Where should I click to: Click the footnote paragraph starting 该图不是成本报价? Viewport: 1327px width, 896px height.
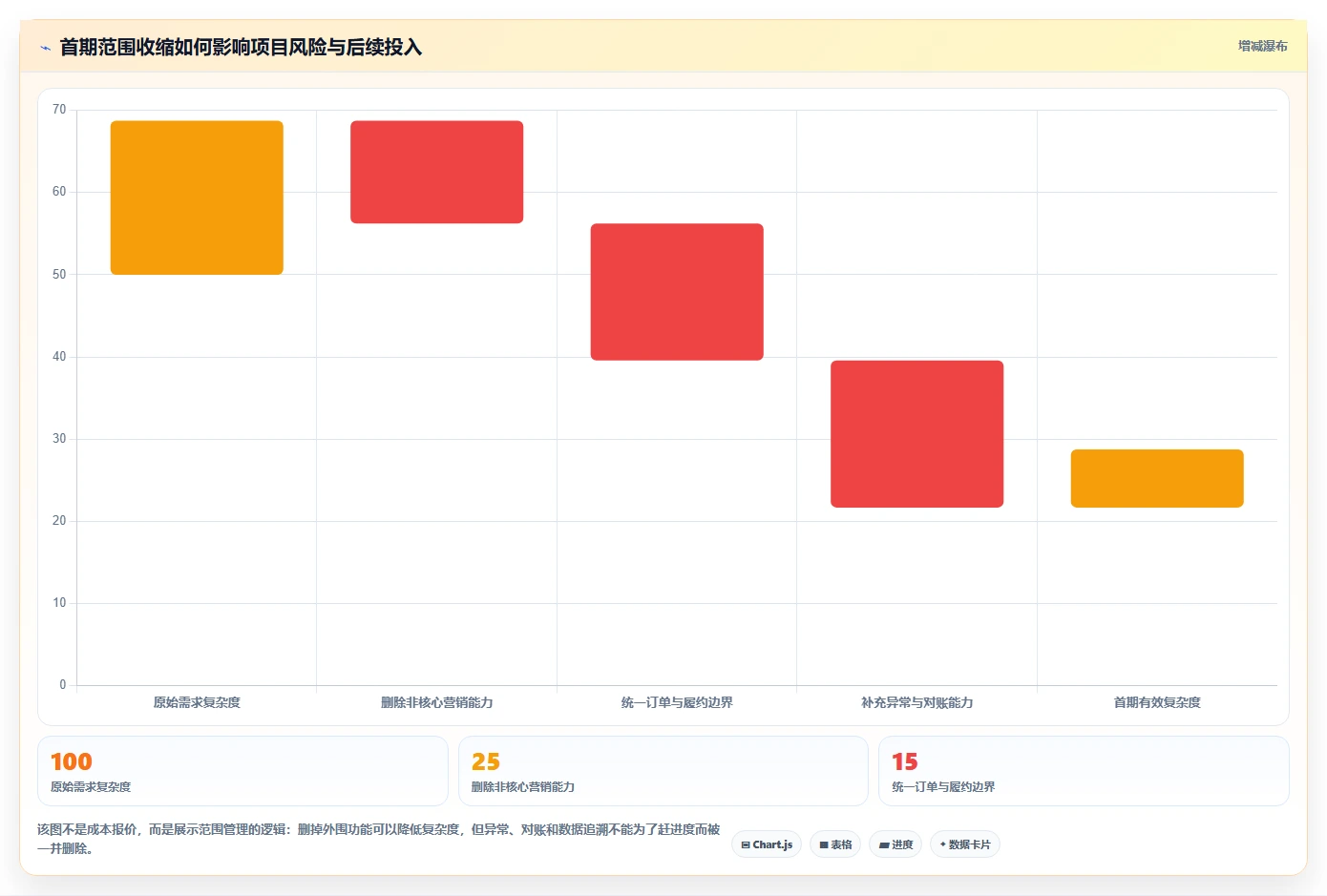(x=379, y=839)
